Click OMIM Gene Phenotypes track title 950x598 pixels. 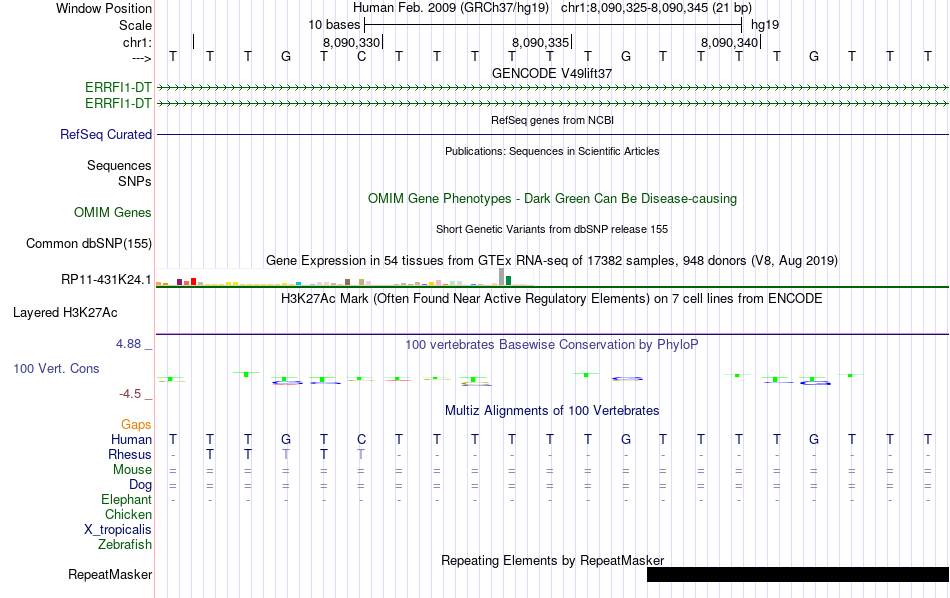[x=552, y=199]
